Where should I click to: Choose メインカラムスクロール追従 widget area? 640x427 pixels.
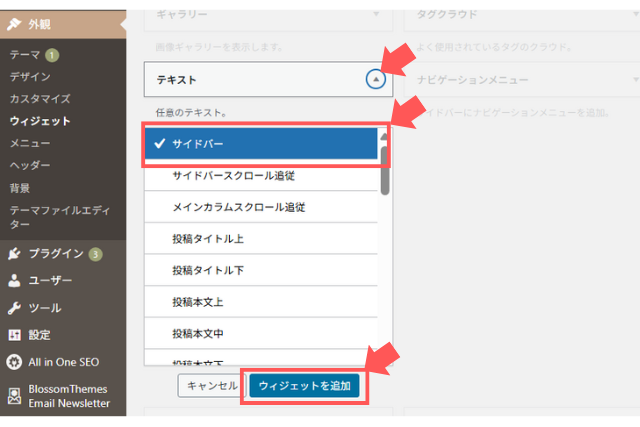click(262, 207)
